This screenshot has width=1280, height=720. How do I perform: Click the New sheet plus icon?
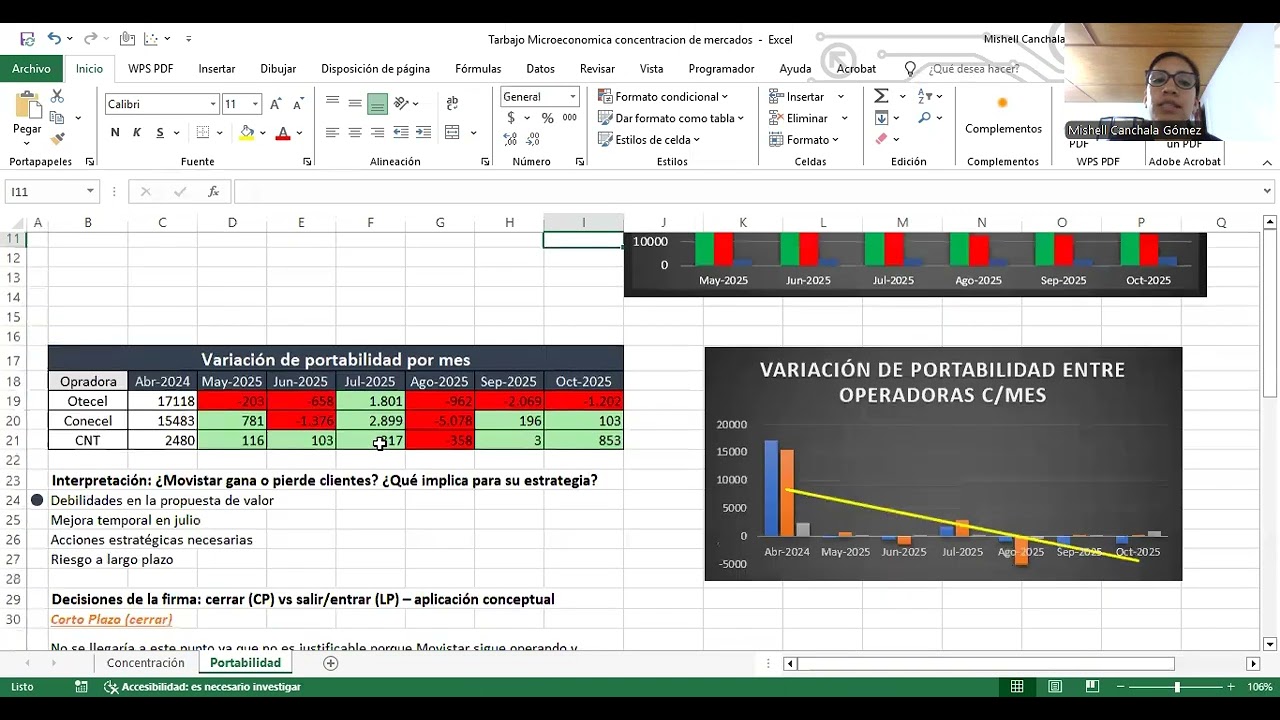point(331,663)
